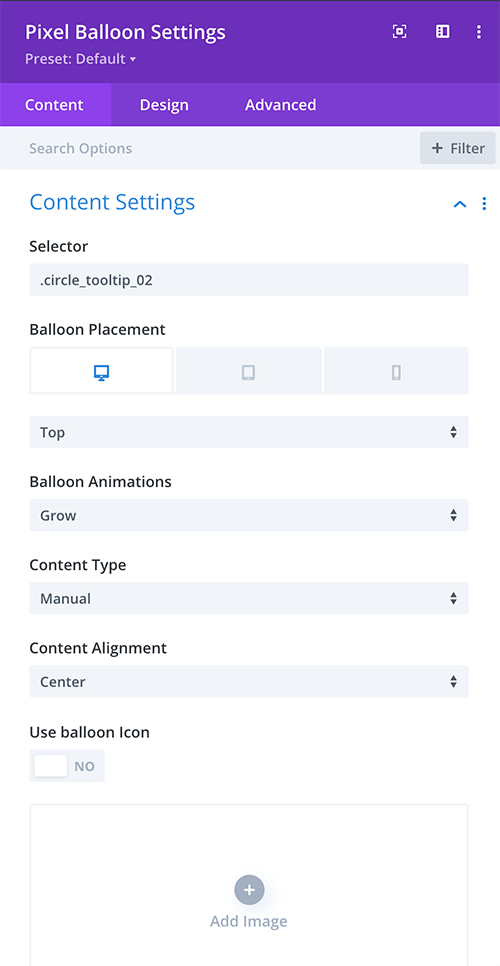Viewport: 500px width, 966px height.
Task: Click the Filter button
Action: 458,148
